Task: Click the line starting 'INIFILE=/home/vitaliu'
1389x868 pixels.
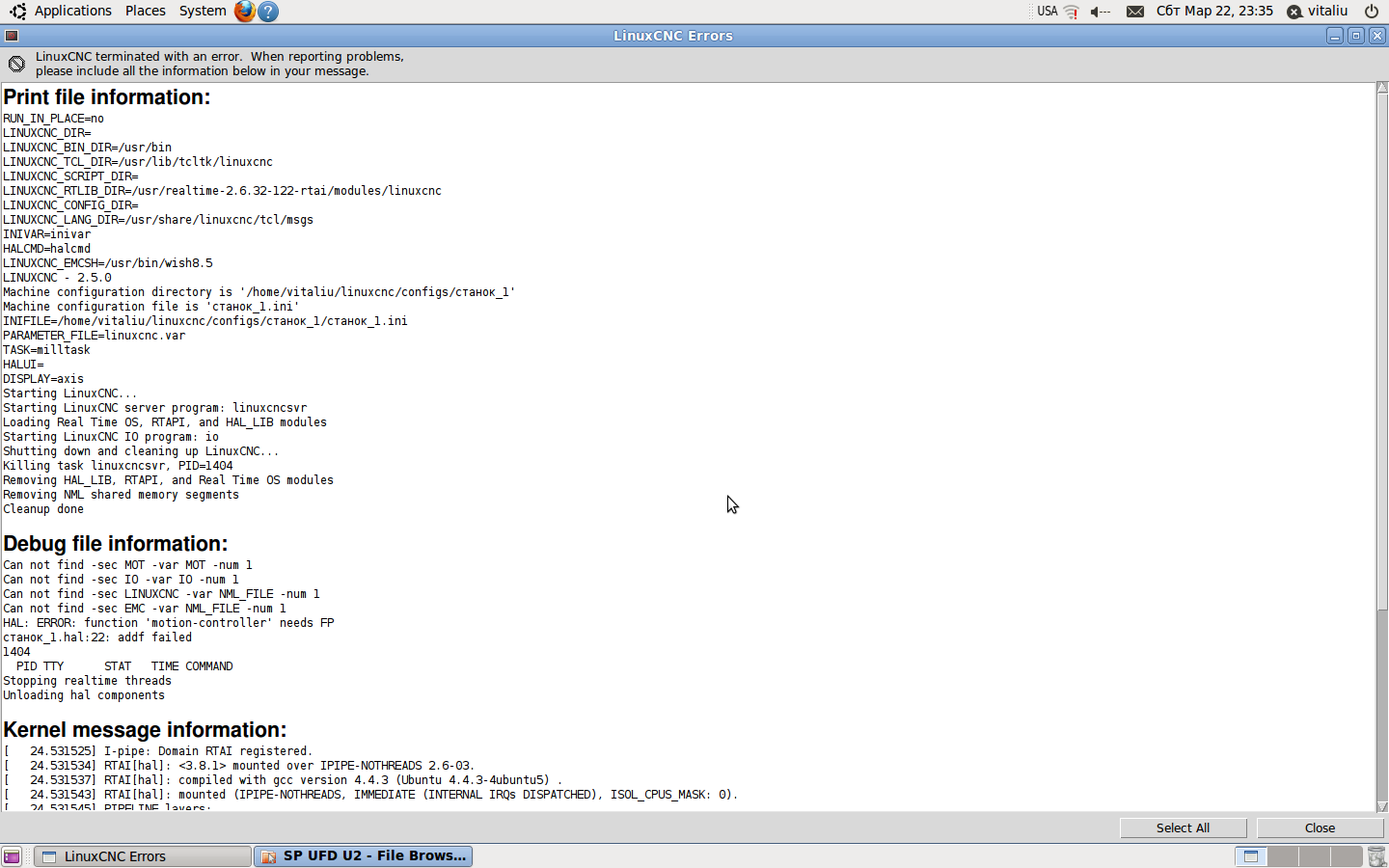Action: click(205, 321)
